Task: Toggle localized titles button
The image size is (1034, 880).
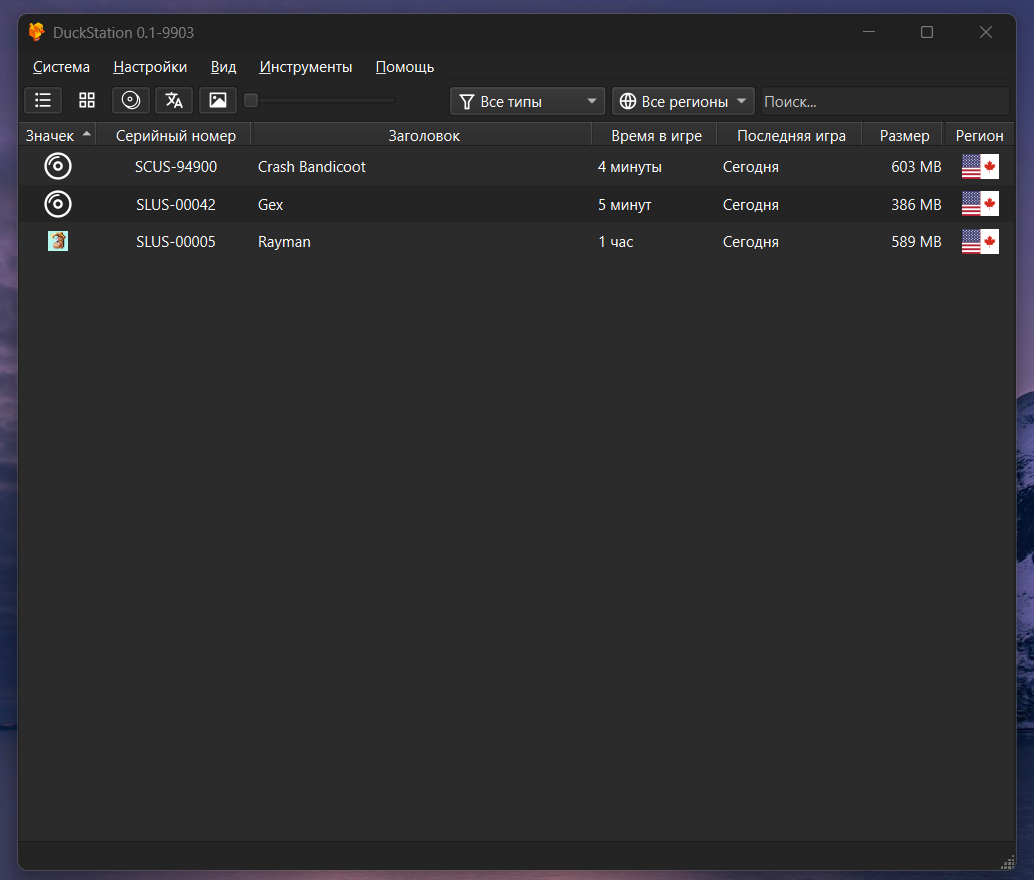Action: click(x=174, y=100)
